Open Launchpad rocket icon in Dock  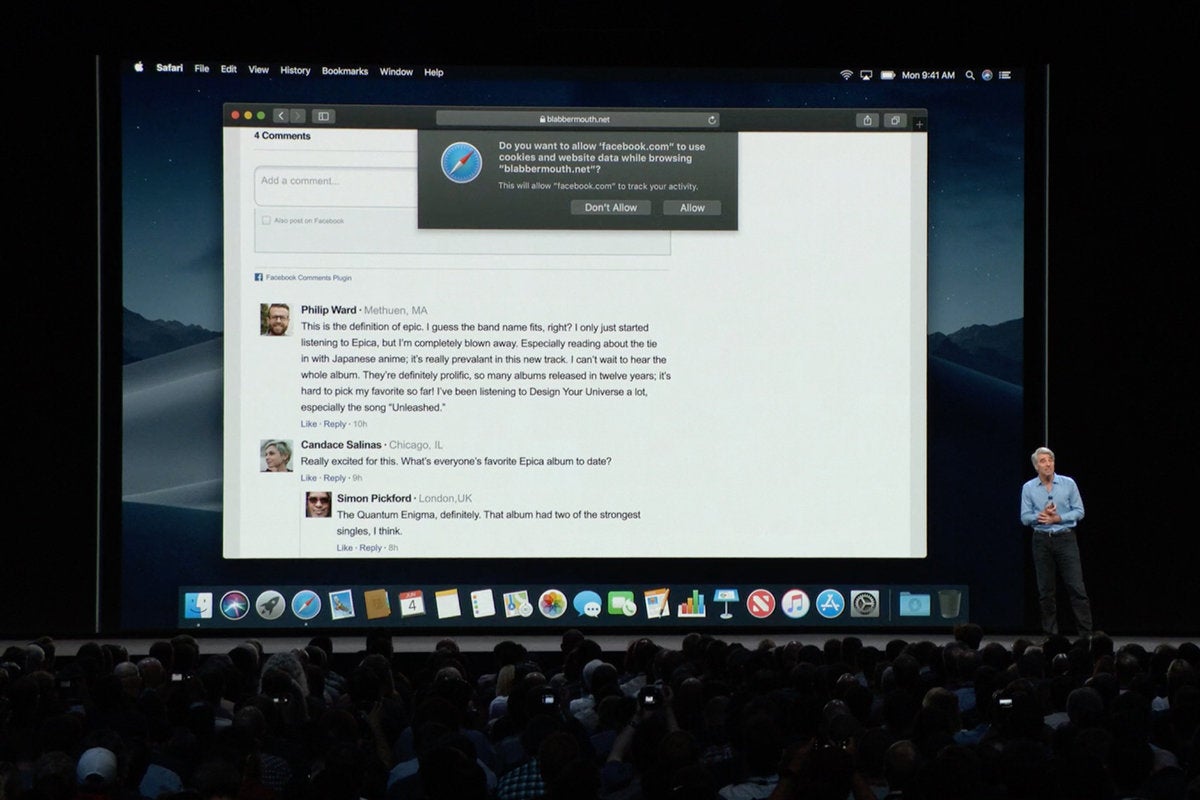tap(270, 604)
